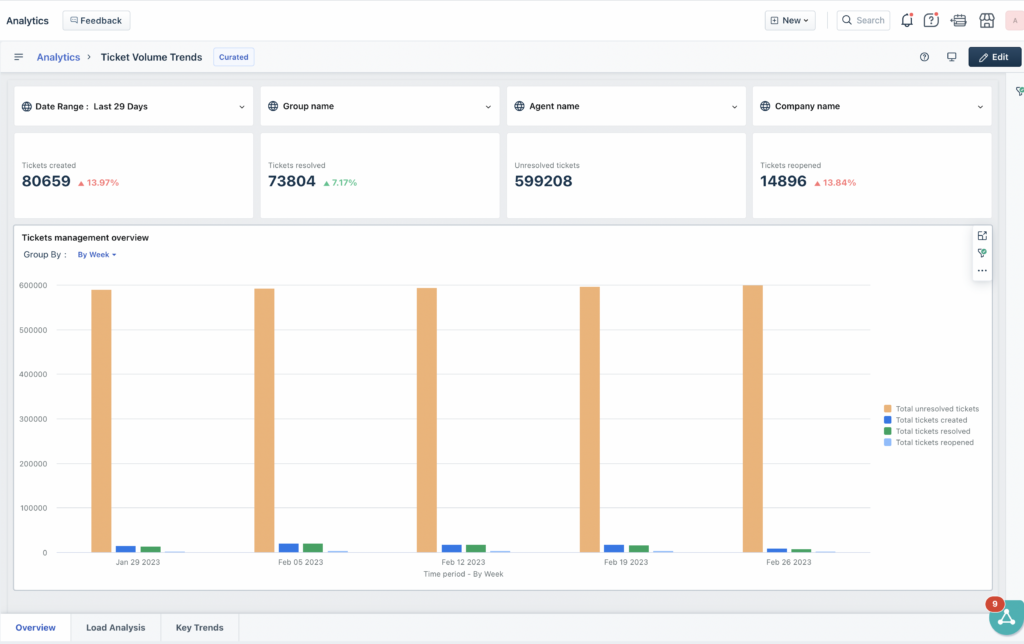The height and width of the screenshot is (644, 1024).
Task: Open the notifications bell
Action: click(907, 20)
